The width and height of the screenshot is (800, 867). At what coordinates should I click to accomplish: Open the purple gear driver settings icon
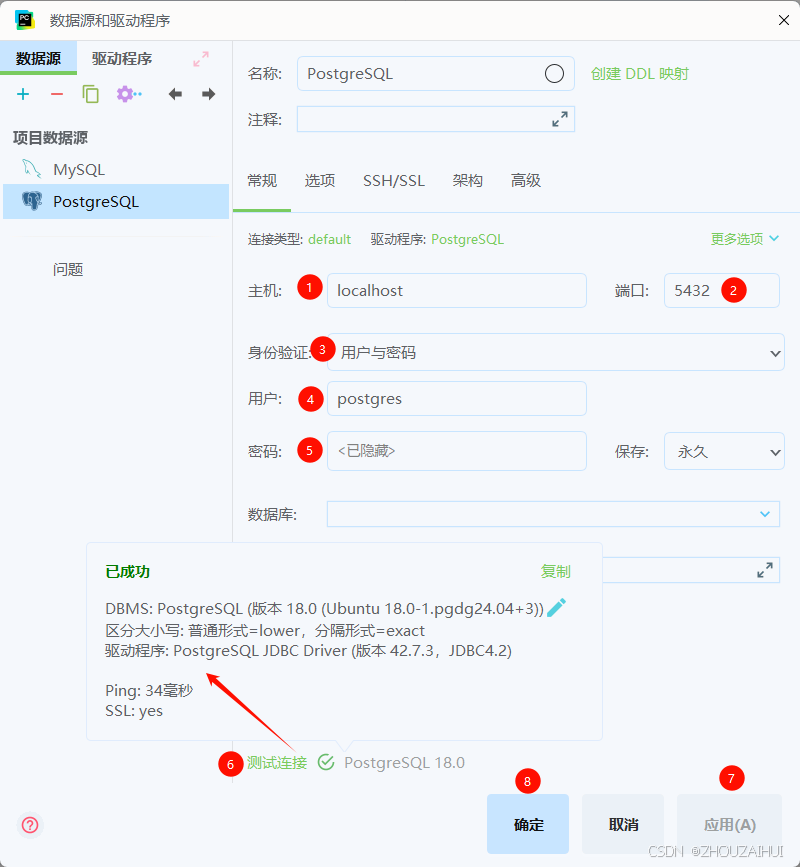pos(129,94)
